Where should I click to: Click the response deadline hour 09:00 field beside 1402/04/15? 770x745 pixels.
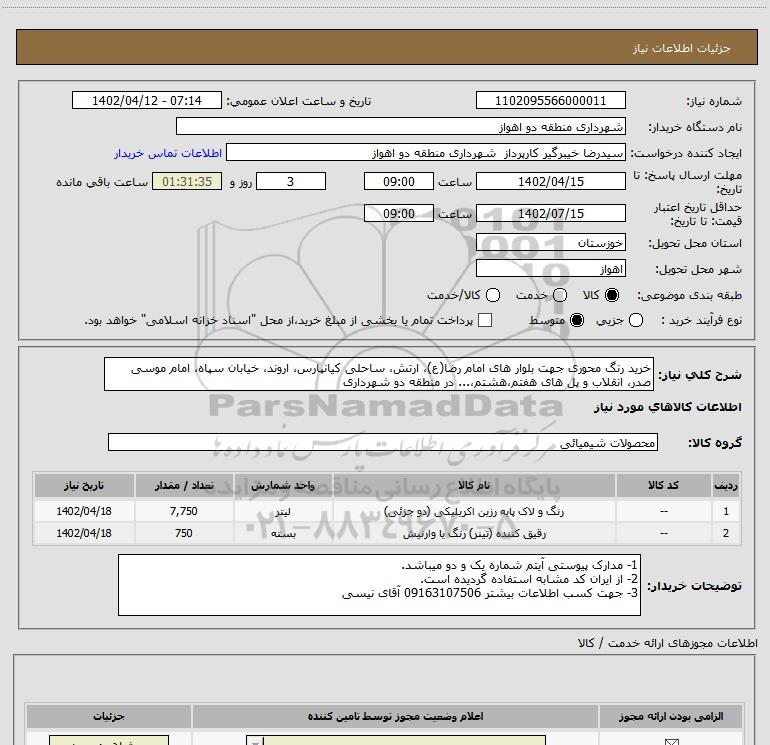[x=399, y=181]
